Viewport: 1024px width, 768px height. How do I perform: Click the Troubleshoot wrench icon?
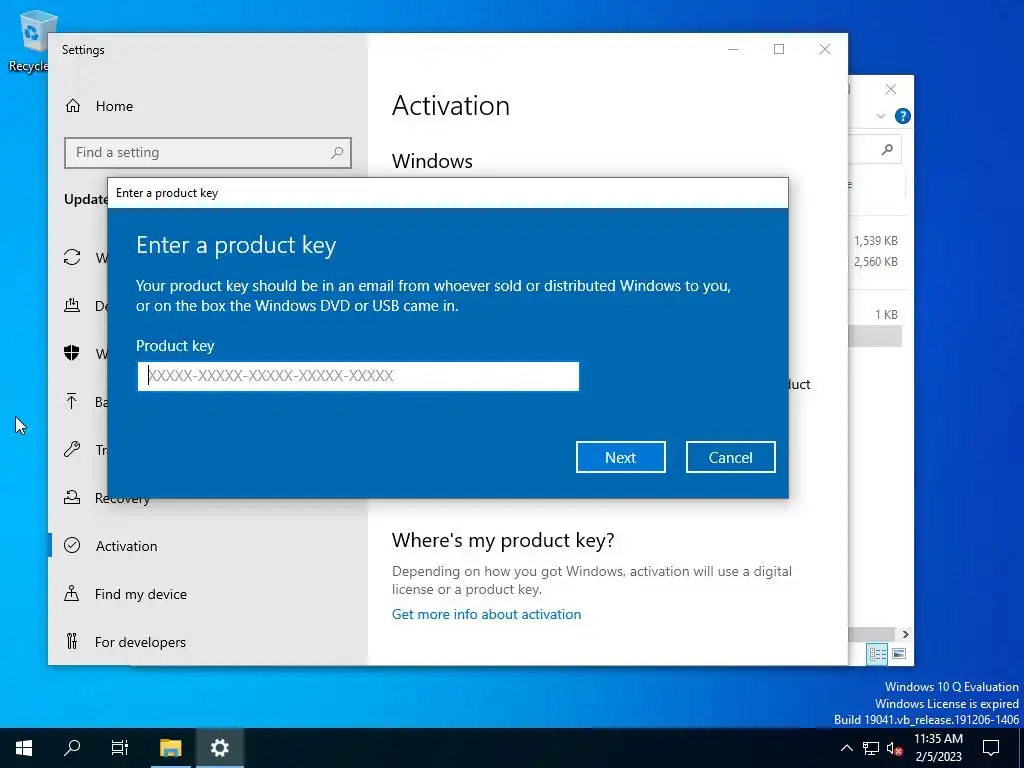72,449
